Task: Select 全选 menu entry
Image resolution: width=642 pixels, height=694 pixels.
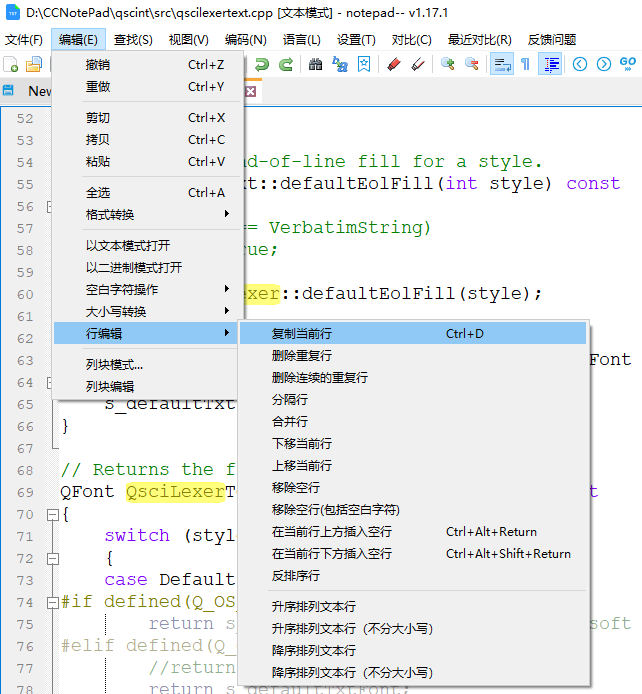Action: (x=148, y=193)
